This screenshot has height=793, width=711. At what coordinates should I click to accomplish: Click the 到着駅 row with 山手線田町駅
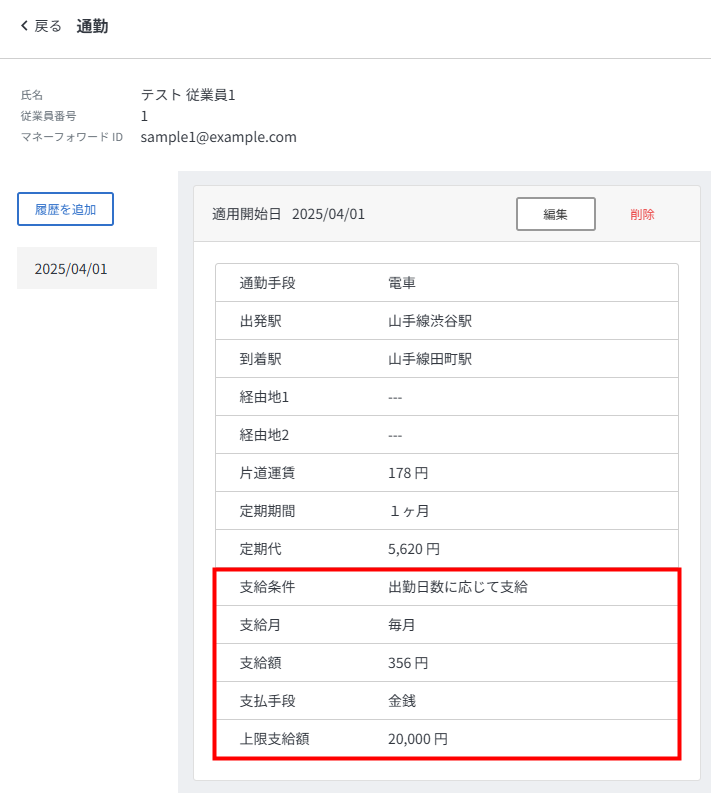click(446, 359)
